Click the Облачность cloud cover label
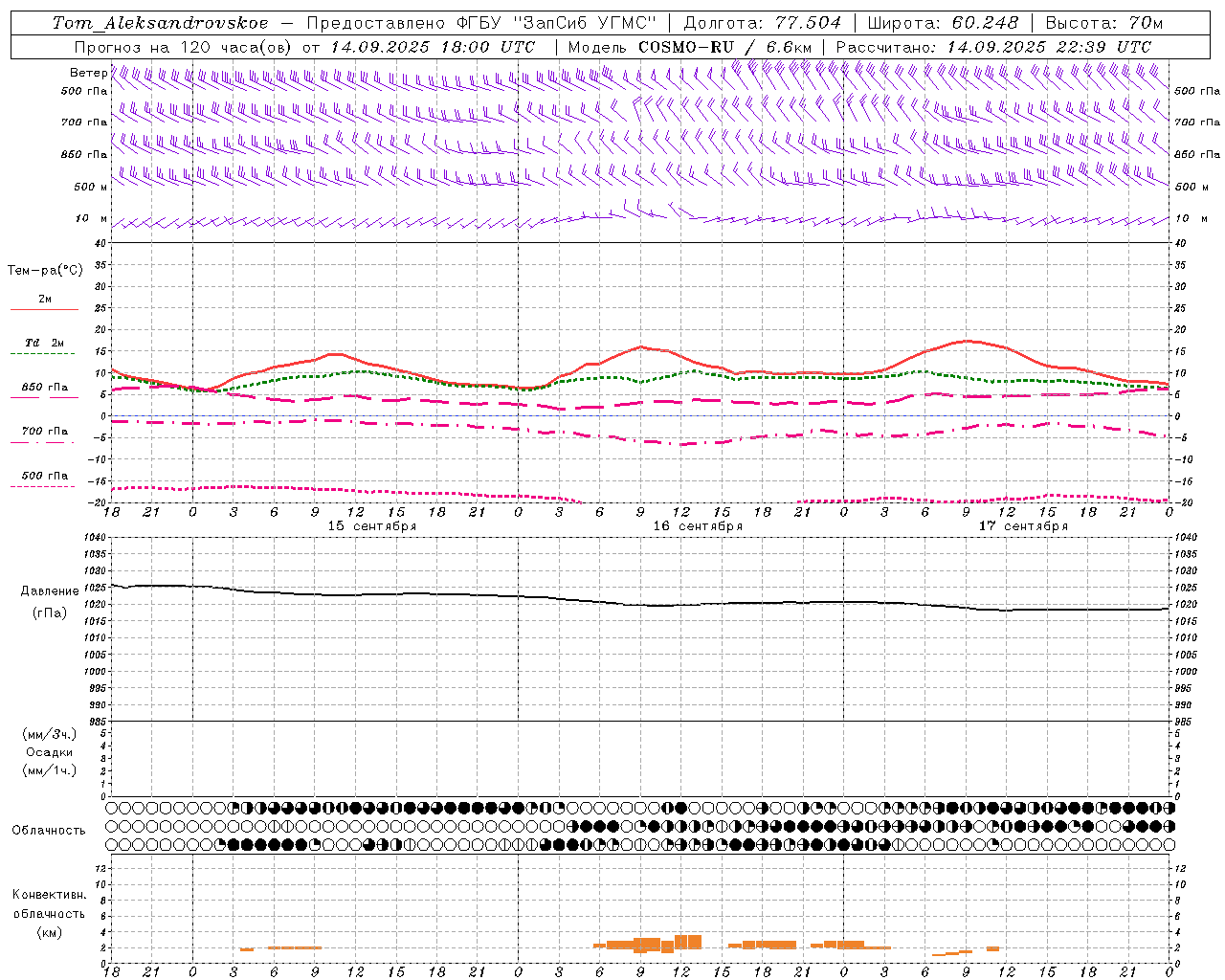 pyautogui.click(x=48, y=831)
